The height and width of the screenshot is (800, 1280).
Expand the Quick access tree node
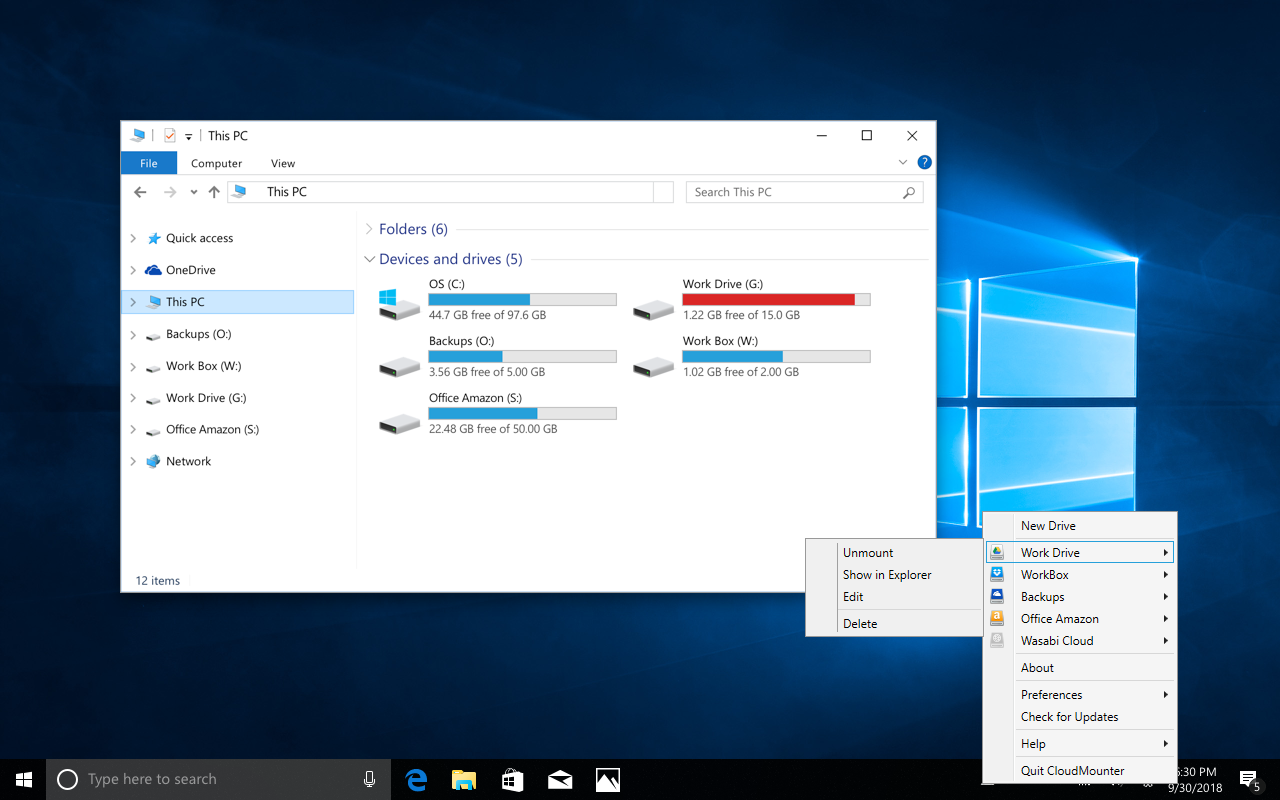tap(133, 238)
